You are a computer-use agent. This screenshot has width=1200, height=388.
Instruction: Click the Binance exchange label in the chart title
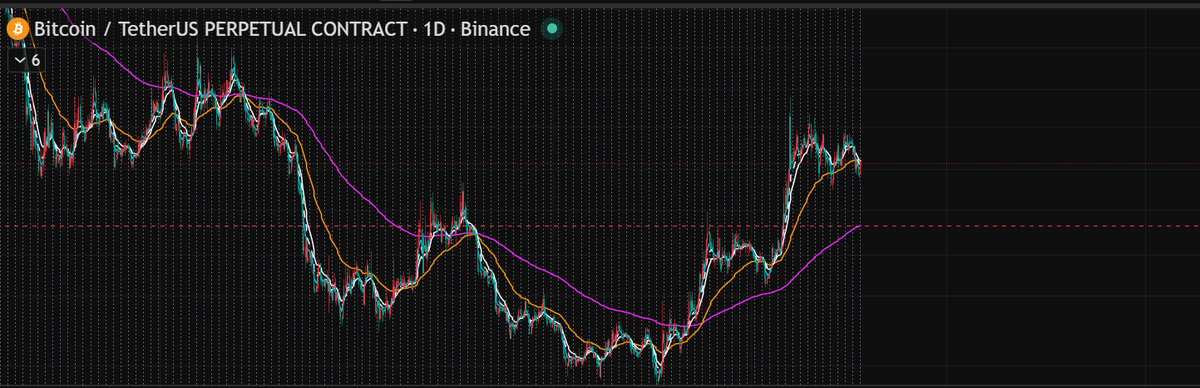tap(495, 29)
